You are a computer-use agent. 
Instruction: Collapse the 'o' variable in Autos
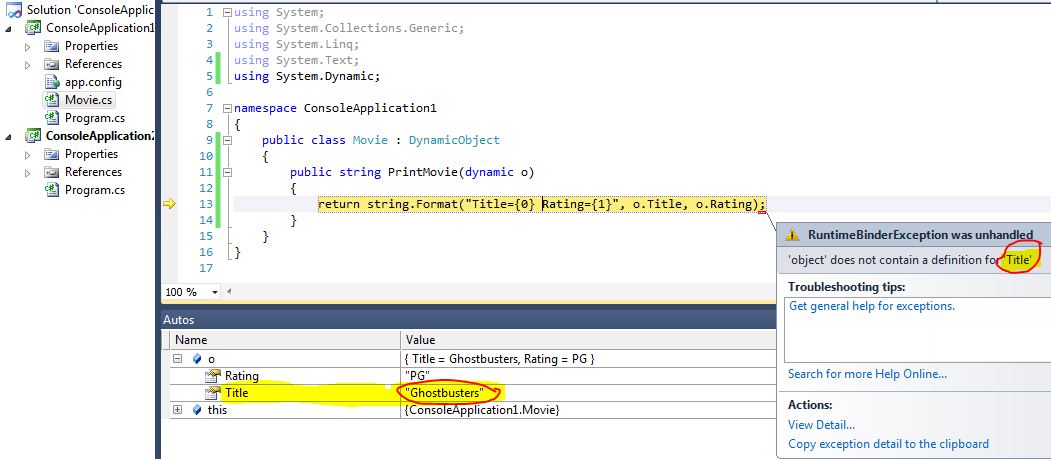point(178,358)
